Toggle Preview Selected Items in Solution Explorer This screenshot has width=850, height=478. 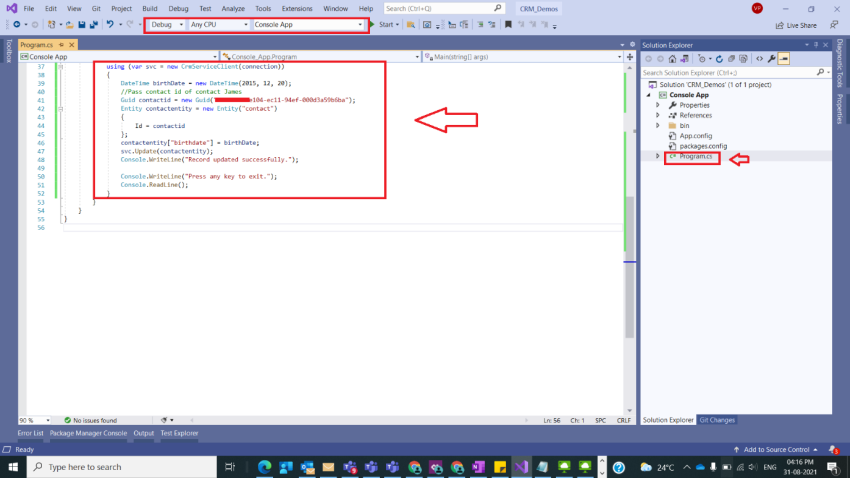pyautogui.click(x=784, y=59)
